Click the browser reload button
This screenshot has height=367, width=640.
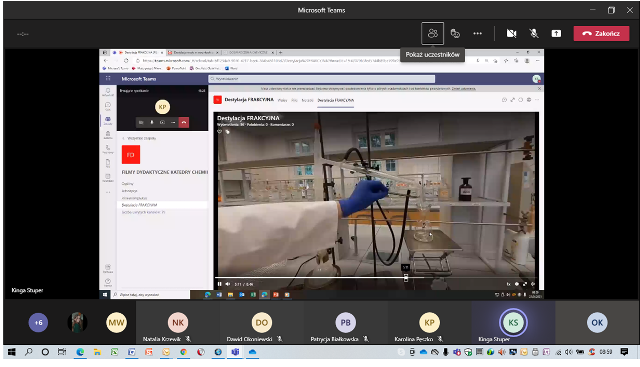point(126,60)
